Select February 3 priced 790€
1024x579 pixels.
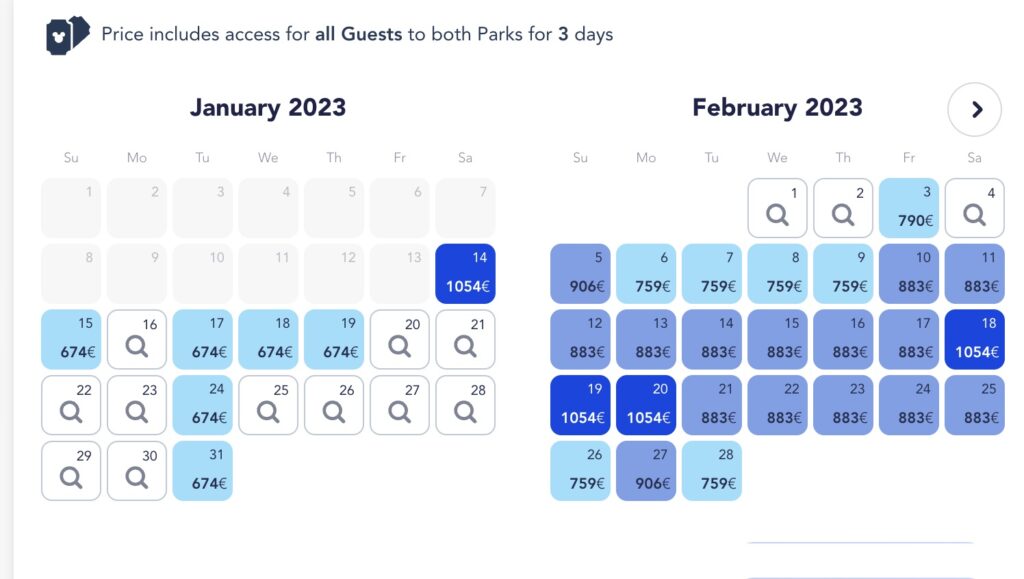[909, 208]
